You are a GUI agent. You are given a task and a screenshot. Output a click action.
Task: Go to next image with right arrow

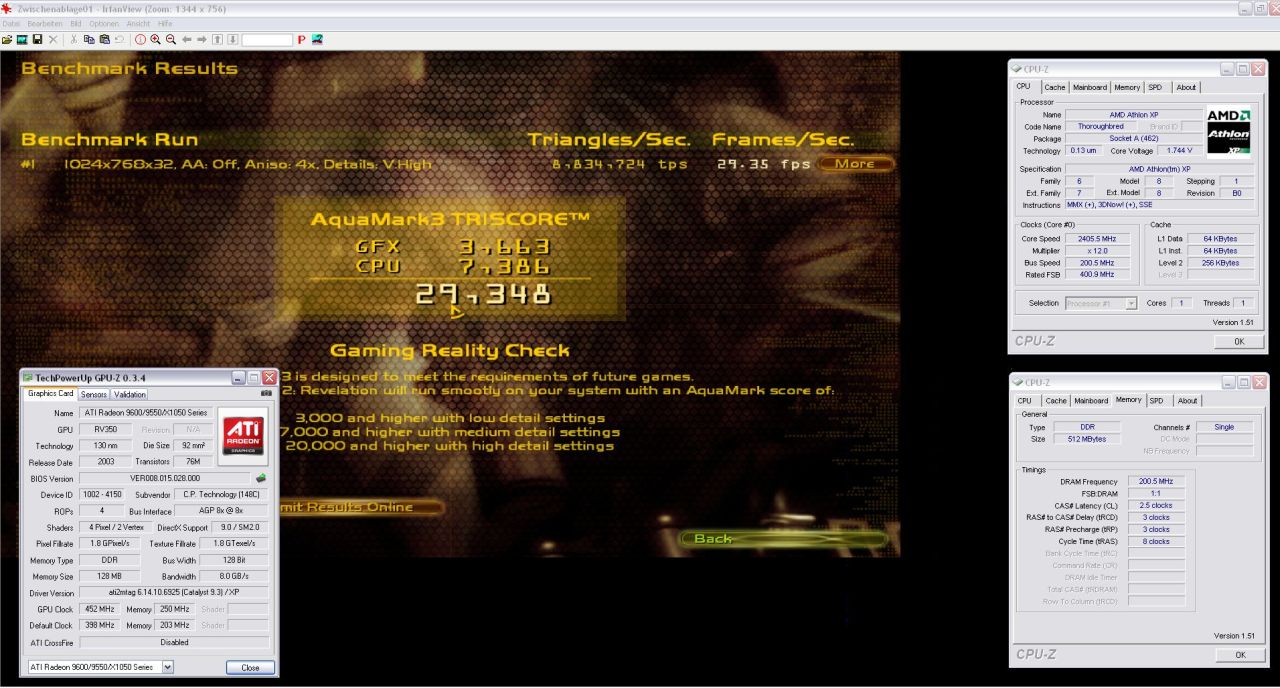202,39
